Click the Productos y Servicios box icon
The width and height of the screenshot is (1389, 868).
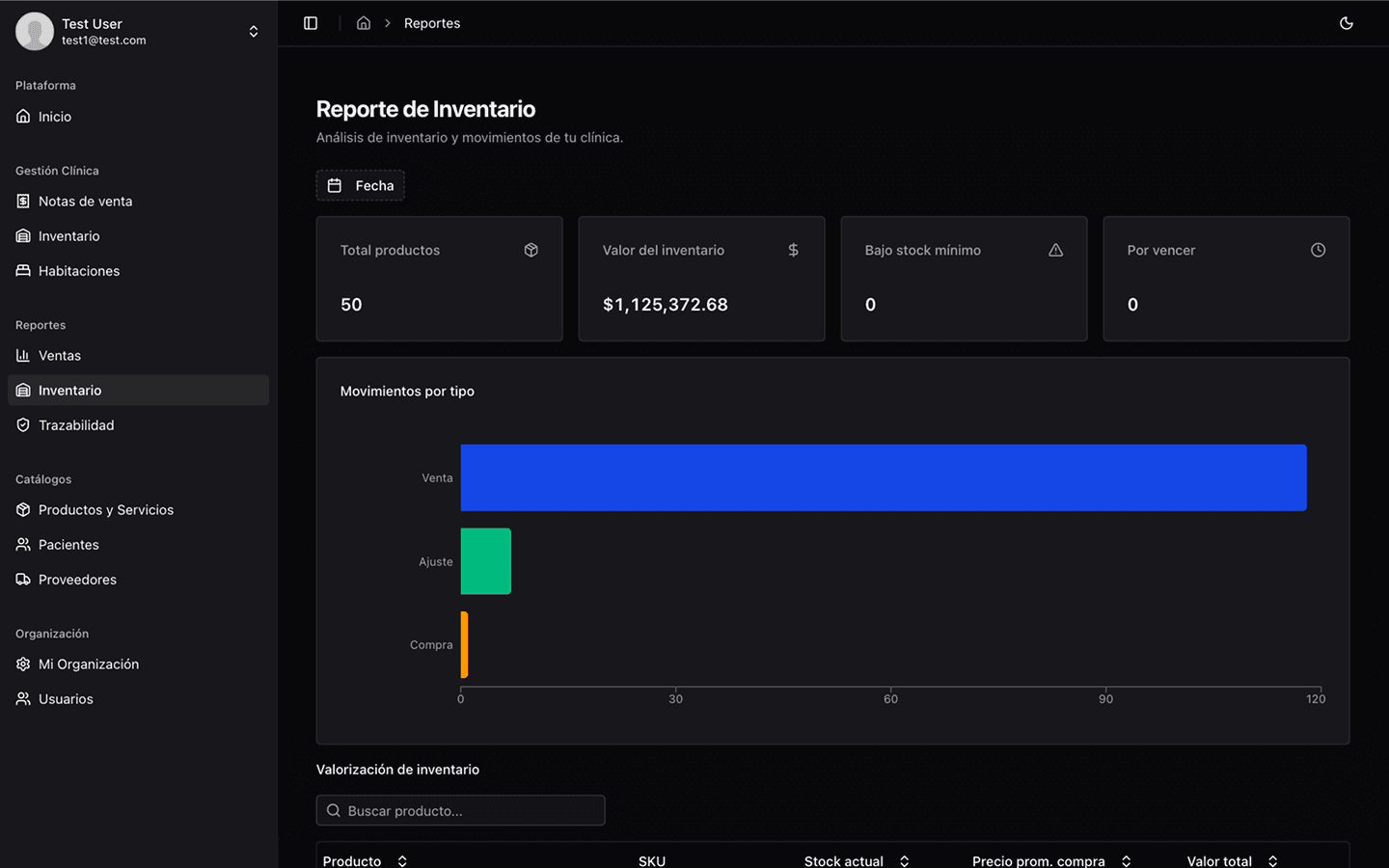(x=23, y=510)
